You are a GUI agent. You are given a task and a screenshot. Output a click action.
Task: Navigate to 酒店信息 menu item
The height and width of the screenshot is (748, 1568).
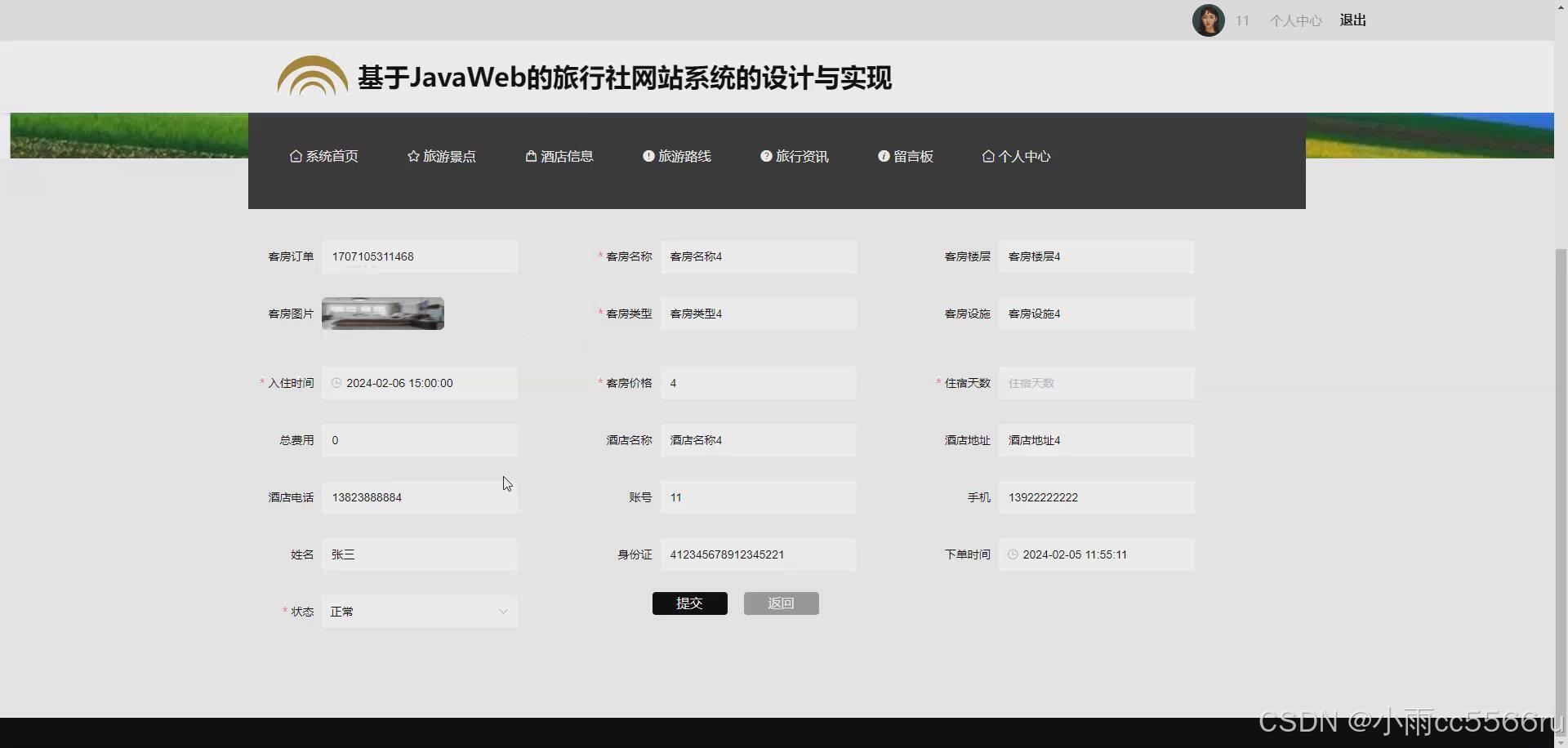tap(565, 156)
